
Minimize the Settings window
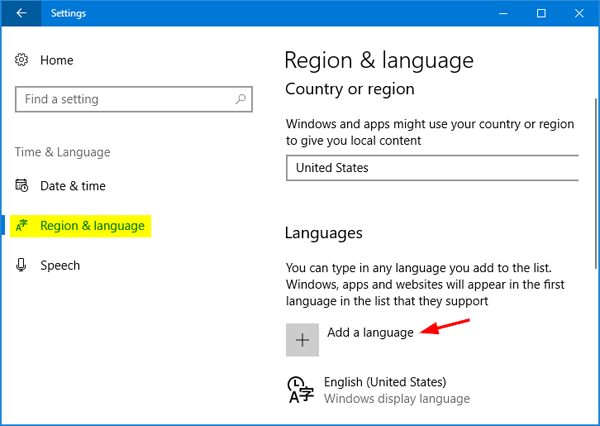coord(494,13)
